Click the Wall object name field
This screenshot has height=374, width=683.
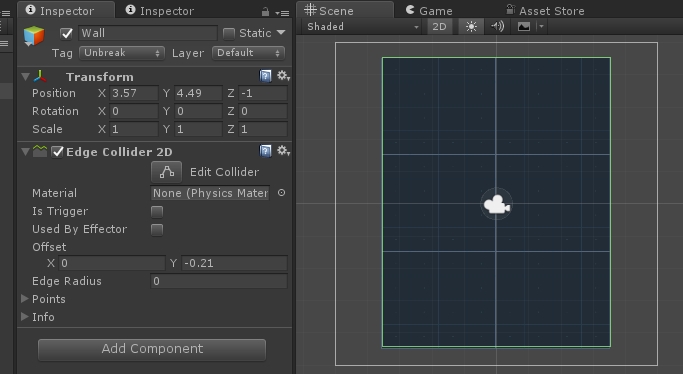coord(148,33)
